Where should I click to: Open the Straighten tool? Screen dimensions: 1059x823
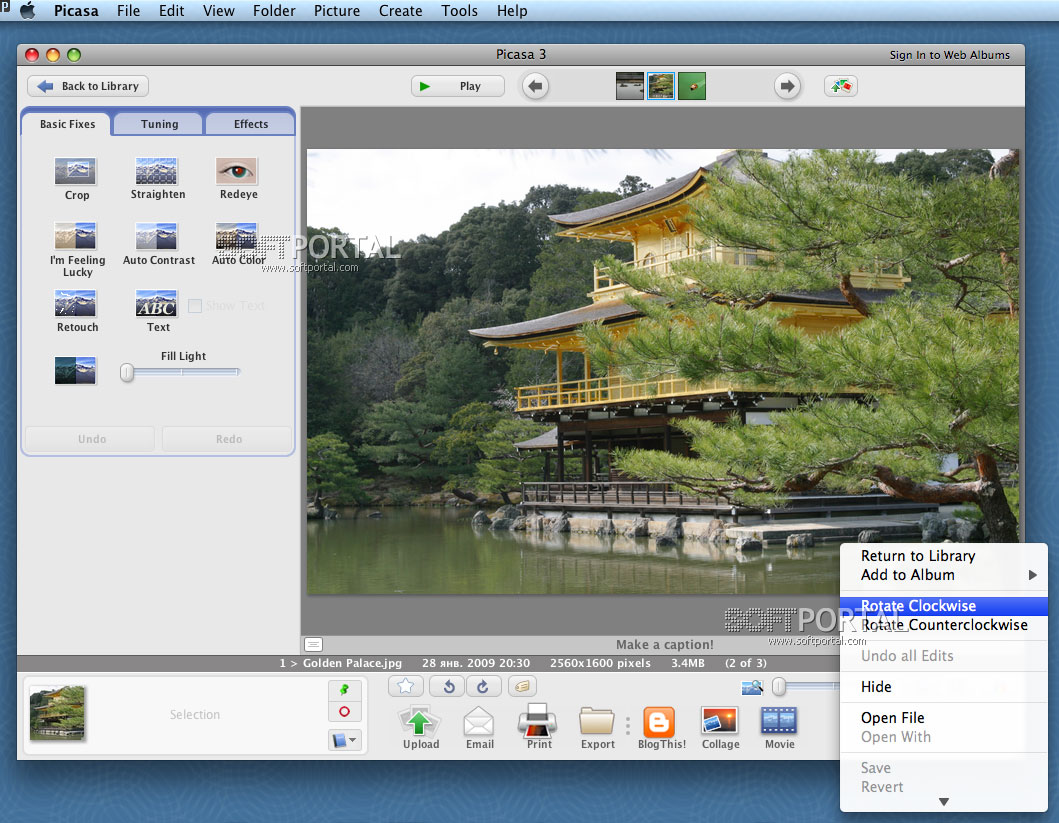[157, 172]
